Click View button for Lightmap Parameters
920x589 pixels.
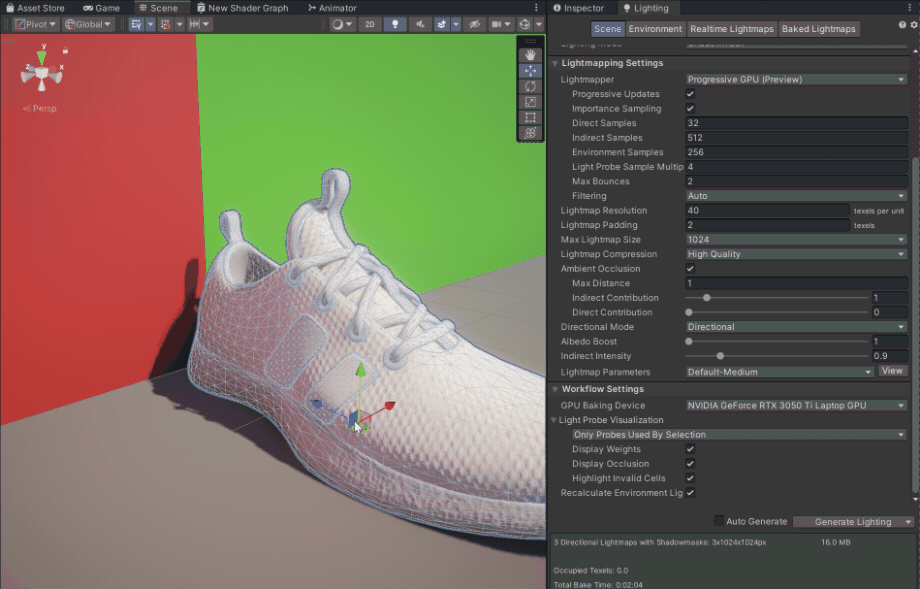coord(892,371)
